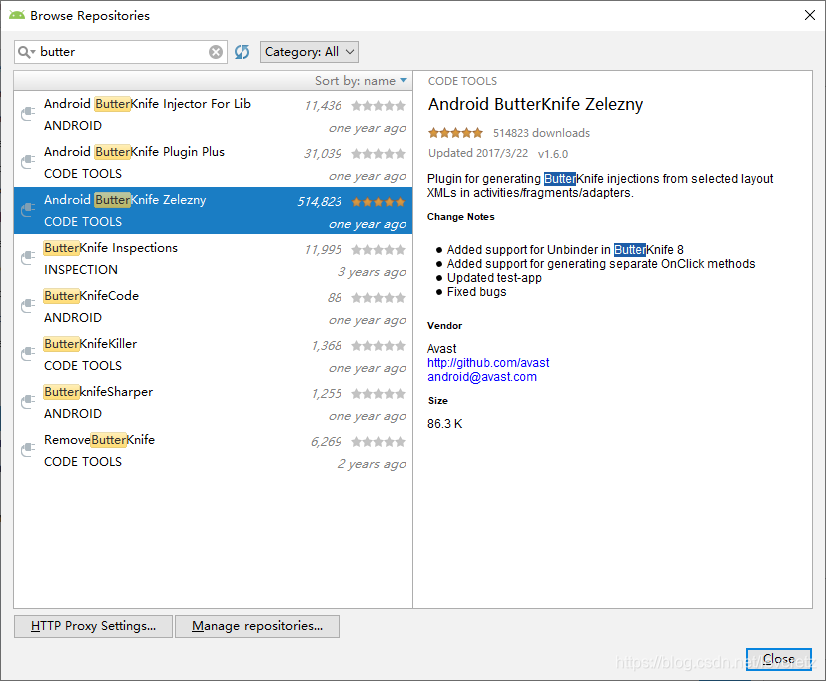Open Manage repositories dialog

(257, 626)
